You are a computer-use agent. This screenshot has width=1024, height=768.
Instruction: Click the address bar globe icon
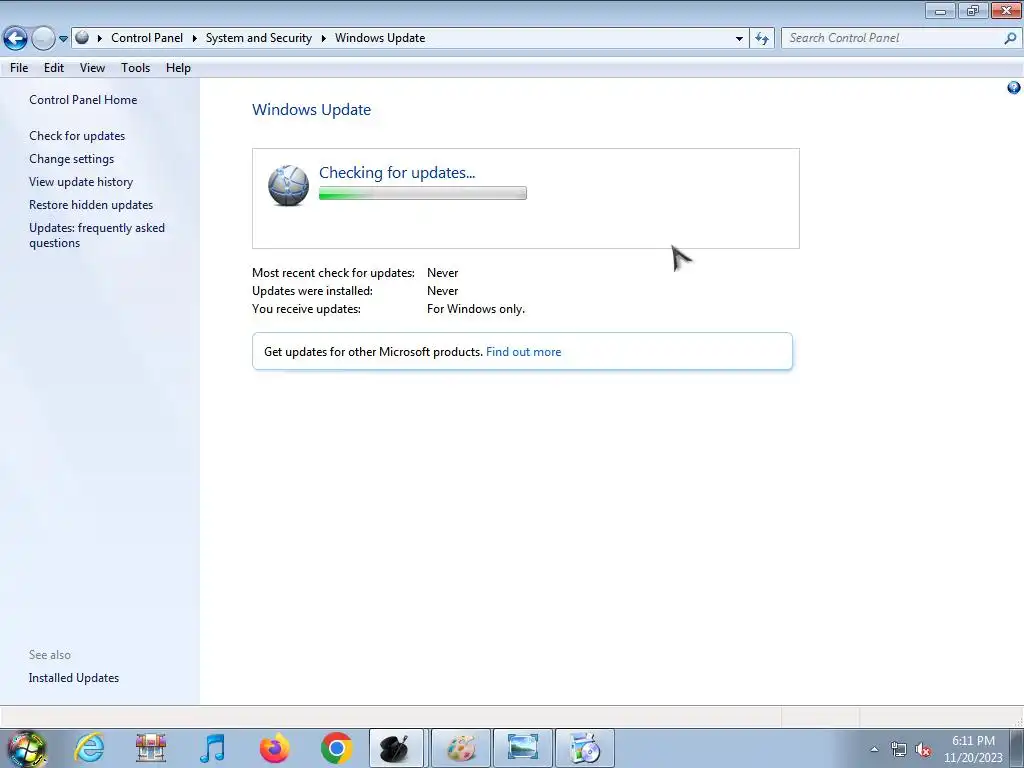(x=82, y=38)
